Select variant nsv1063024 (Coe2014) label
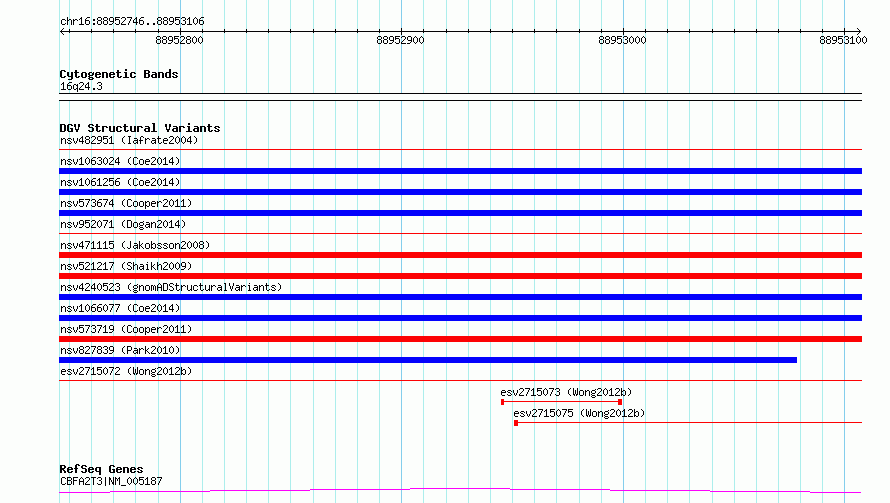Screen dimensions: 890x503 120,161
